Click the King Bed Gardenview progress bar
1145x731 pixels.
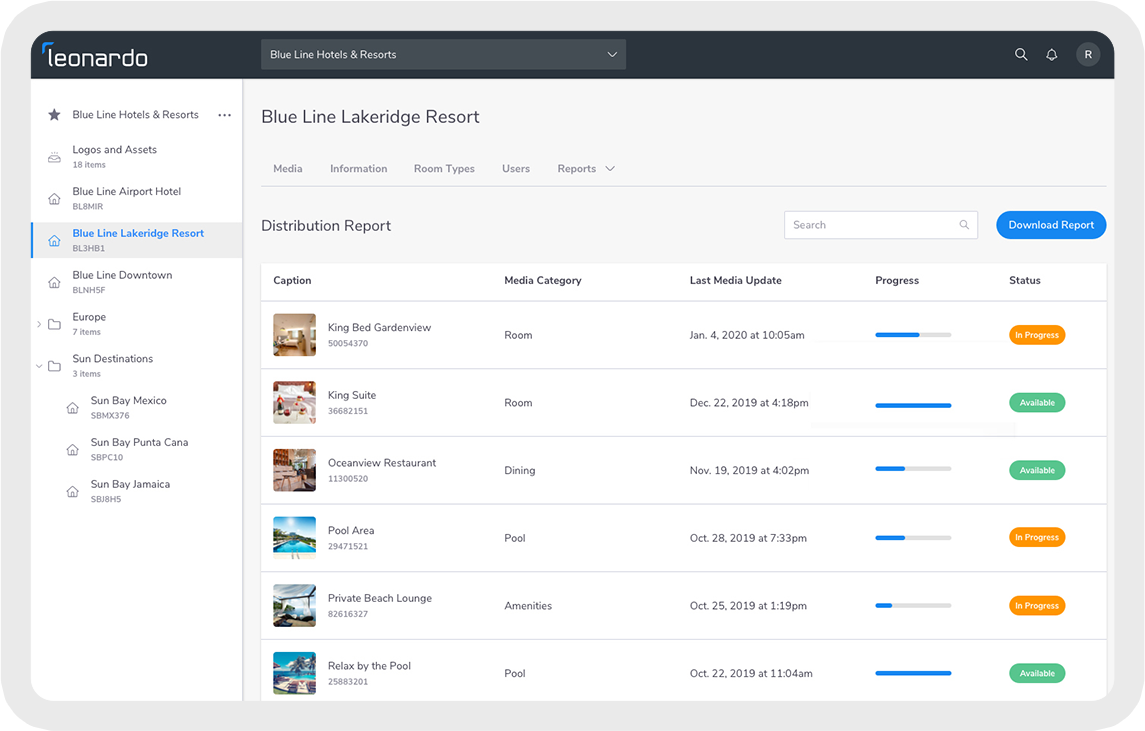pyautogui.click(x=913, y=335)
